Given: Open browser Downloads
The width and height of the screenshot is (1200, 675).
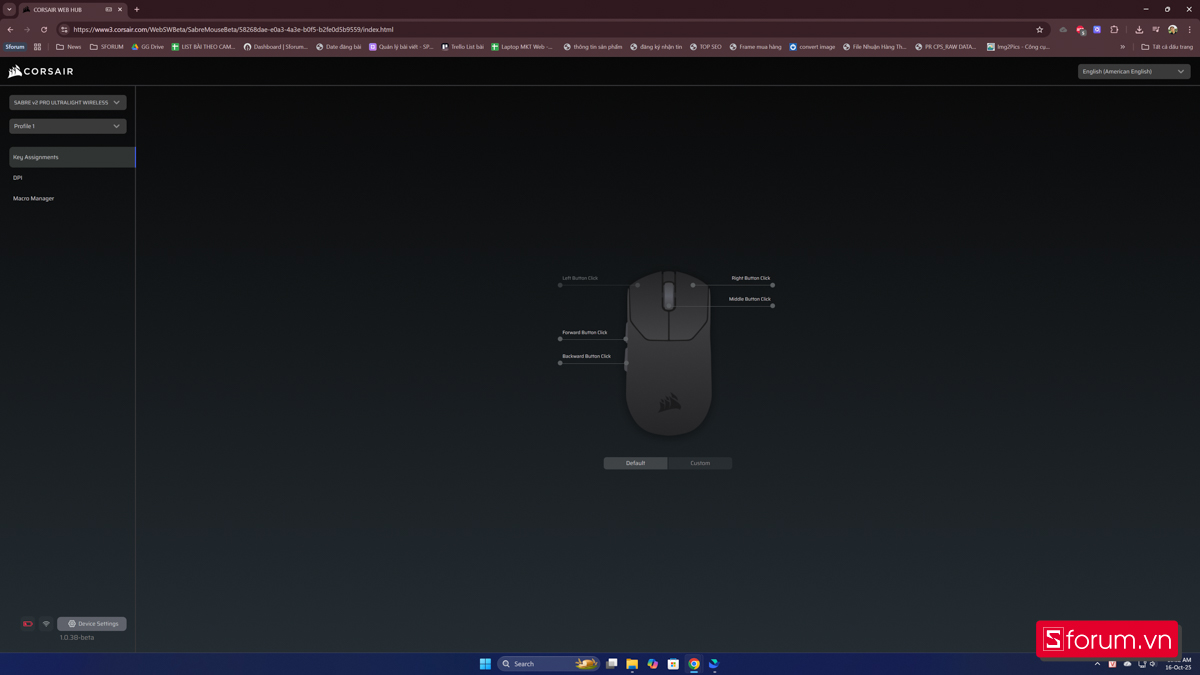Looking at the screenshot, I should point(1139,30).
